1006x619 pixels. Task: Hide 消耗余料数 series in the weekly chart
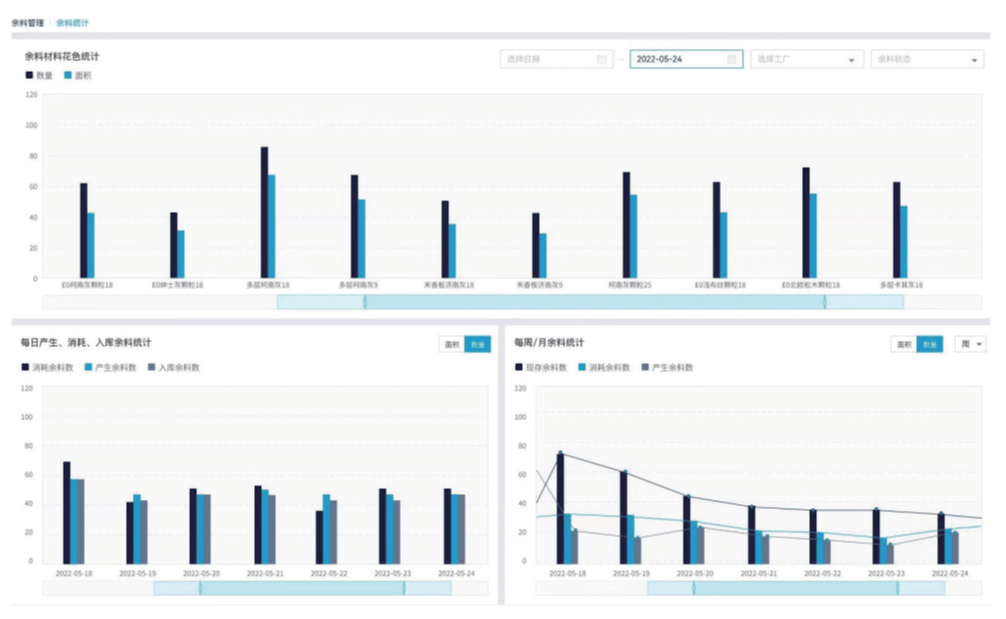(x=604, y=368)
